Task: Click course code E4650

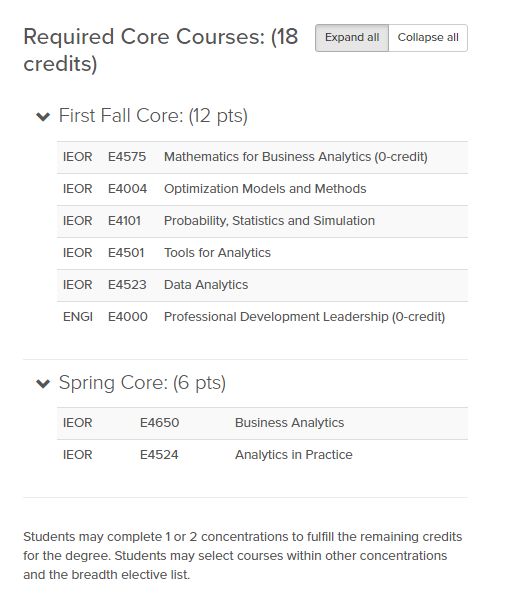Action: point(159,423)
